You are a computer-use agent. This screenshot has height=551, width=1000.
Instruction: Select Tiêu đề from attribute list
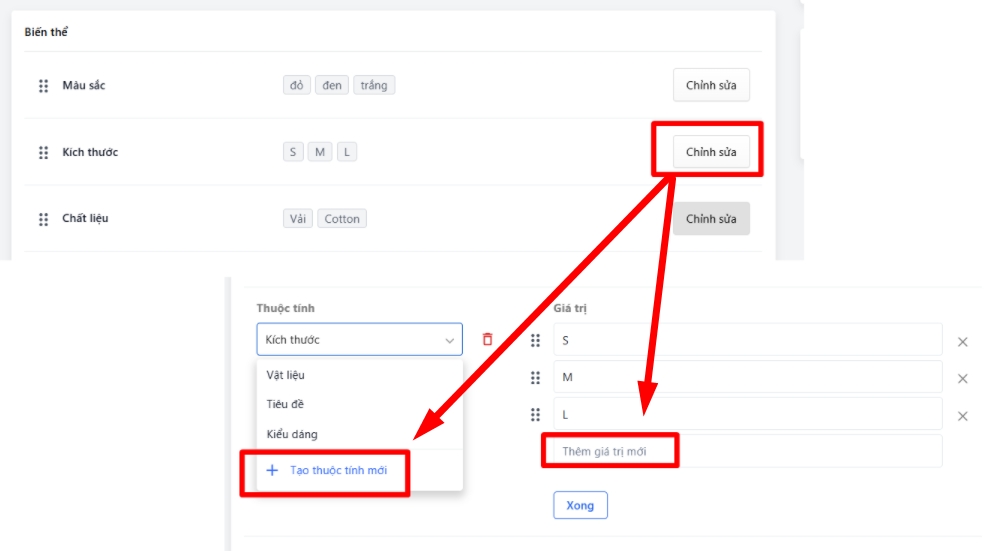click(285, 405)
